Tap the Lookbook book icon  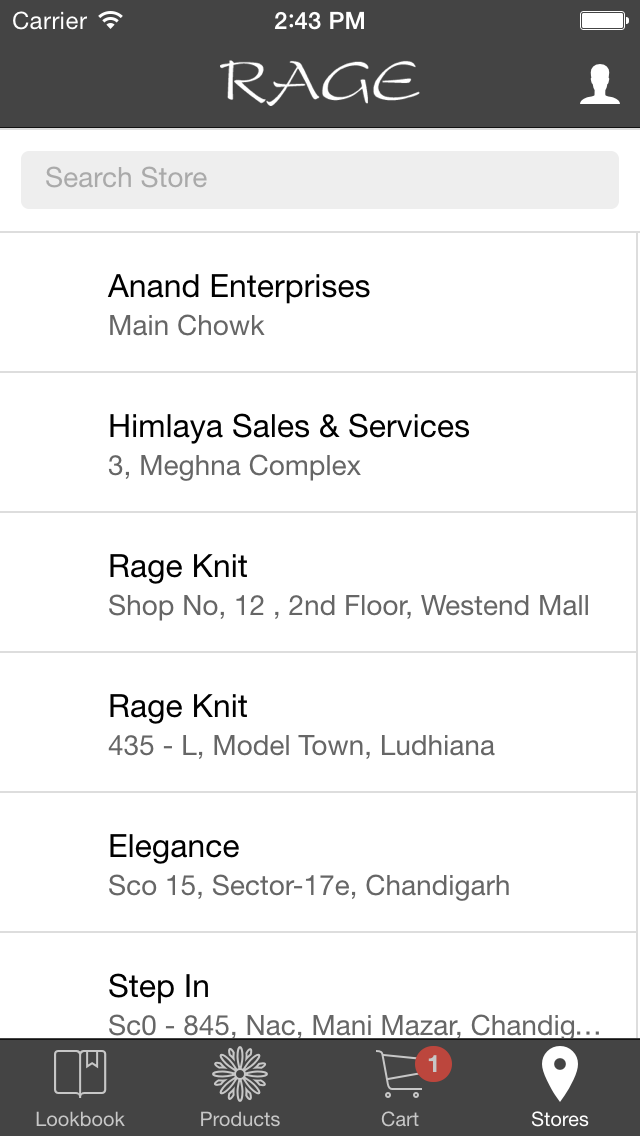point(80,1073)
